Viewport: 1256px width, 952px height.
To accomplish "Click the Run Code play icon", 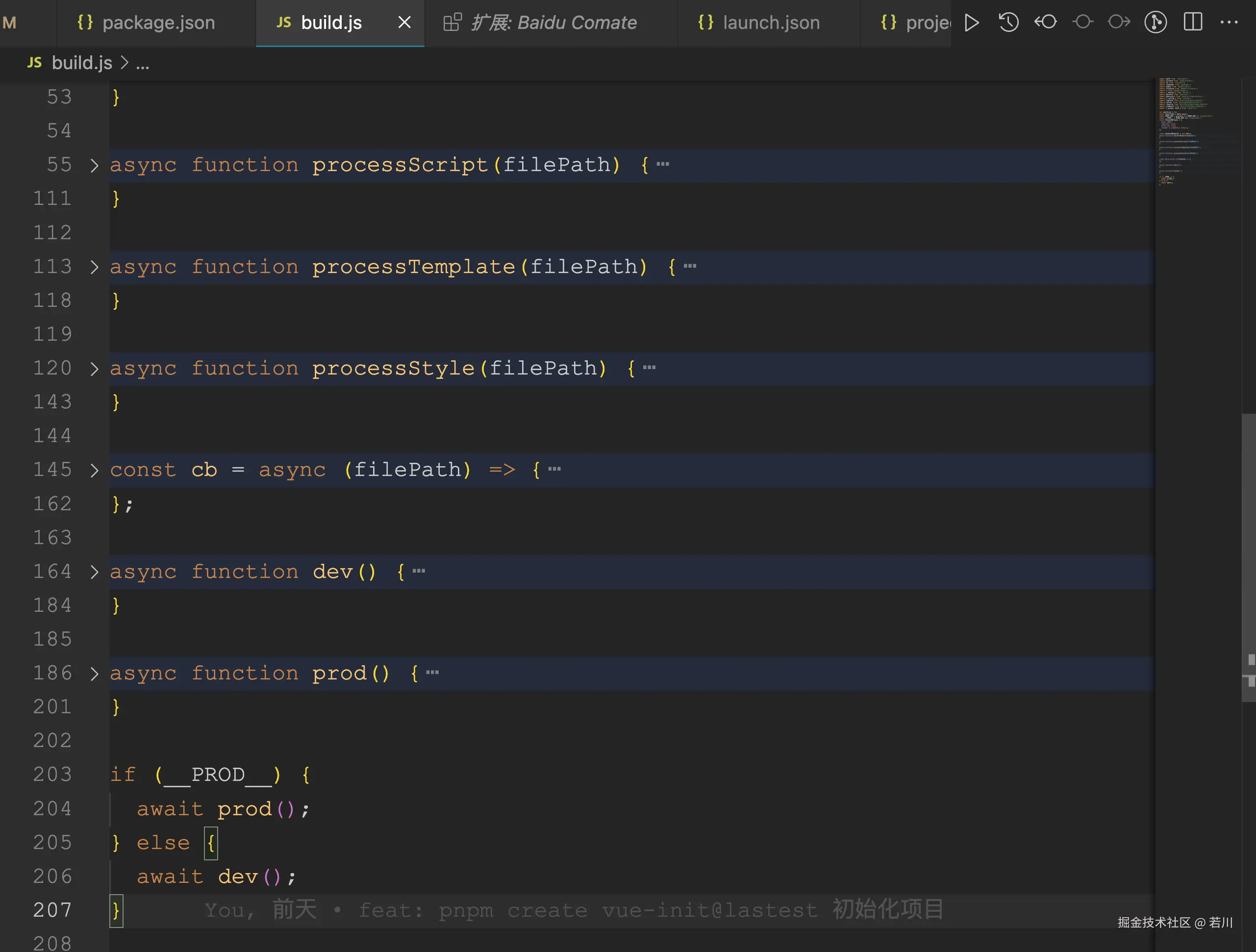I will pos(972,23).
